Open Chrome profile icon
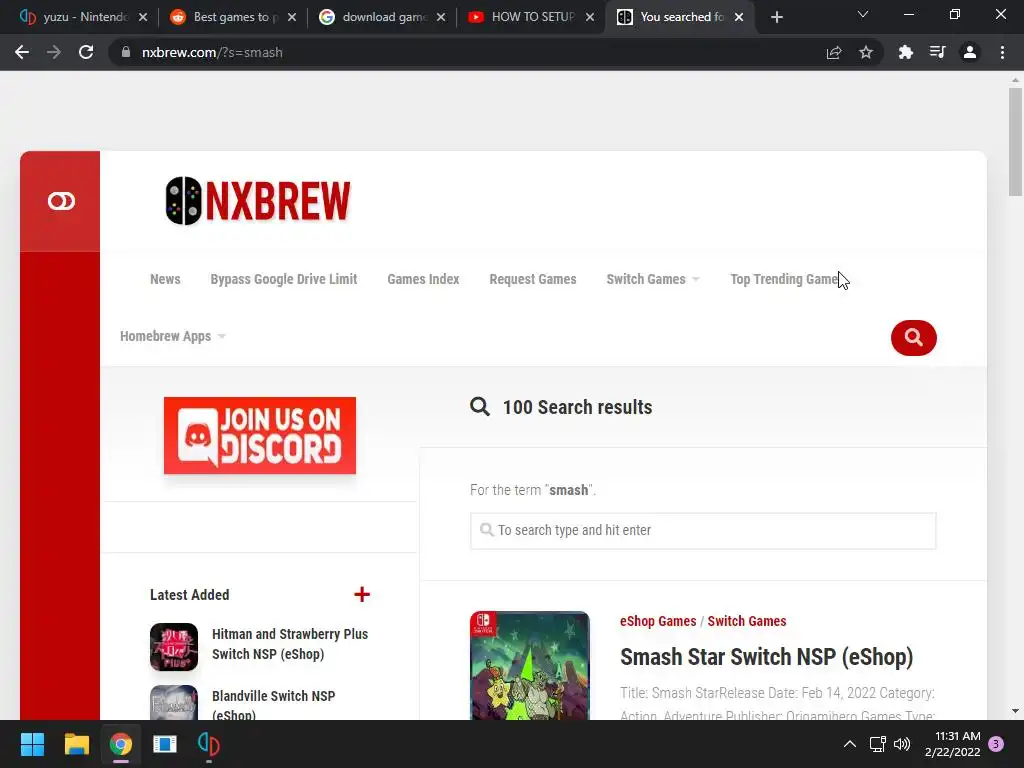Viewport: 1024px width, 768px height. [970, 52]
